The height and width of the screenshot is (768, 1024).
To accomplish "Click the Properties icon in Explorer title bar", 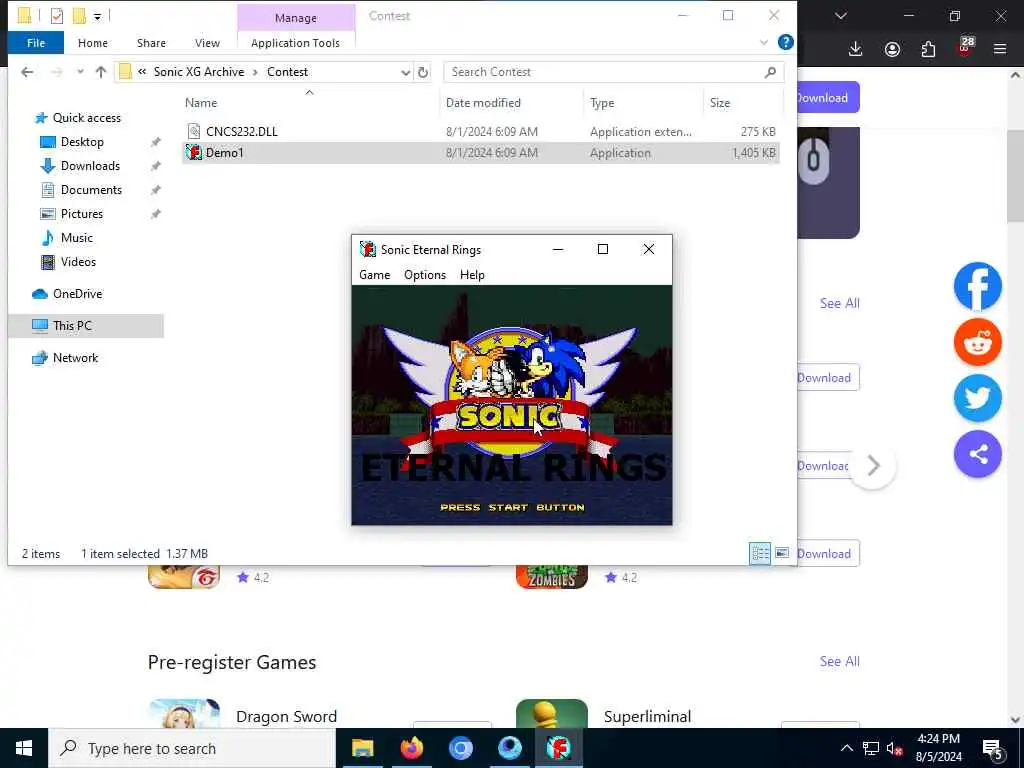I will [x=57, y=16].
